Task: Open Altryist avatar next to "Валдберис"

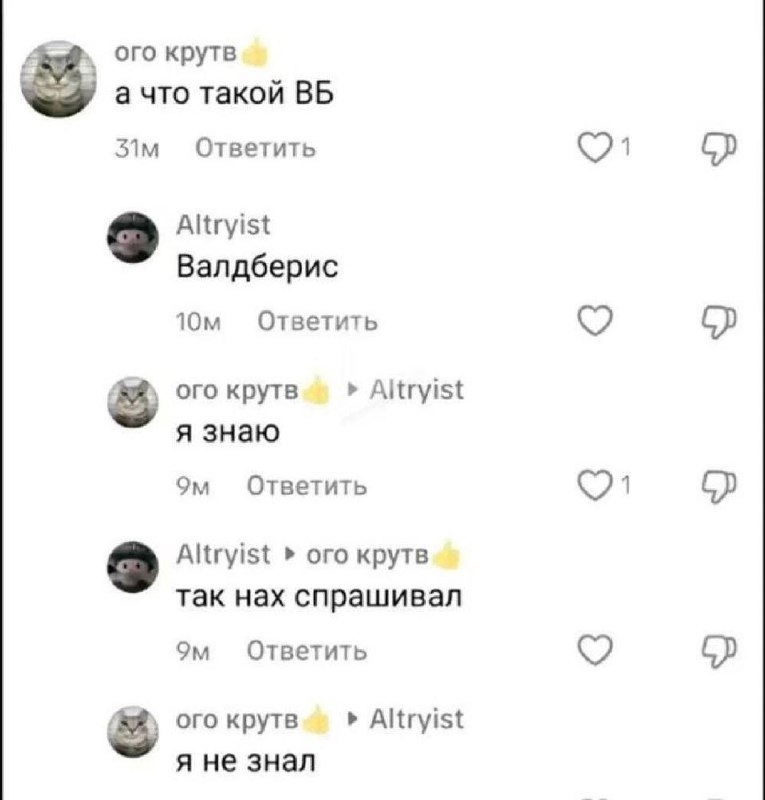Action: (x=133, y=238)
